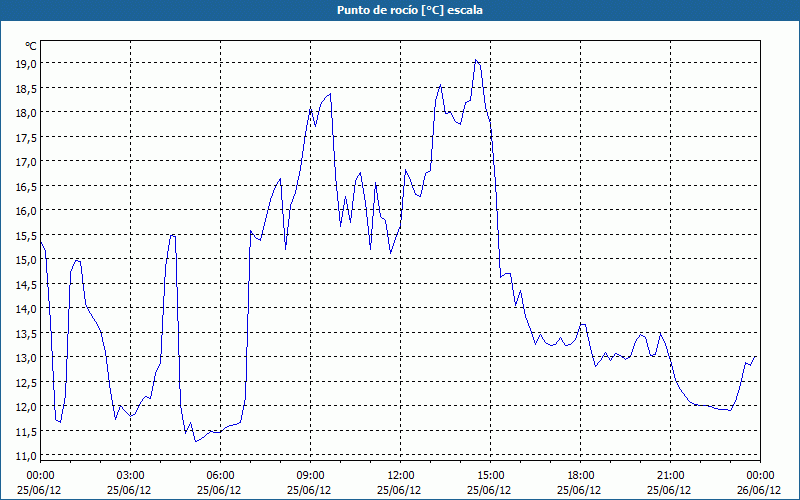Click the 25/06/12 date under 06:00
Image resolution: width=800 pixels, height=500 pixels.
point(219,490)
